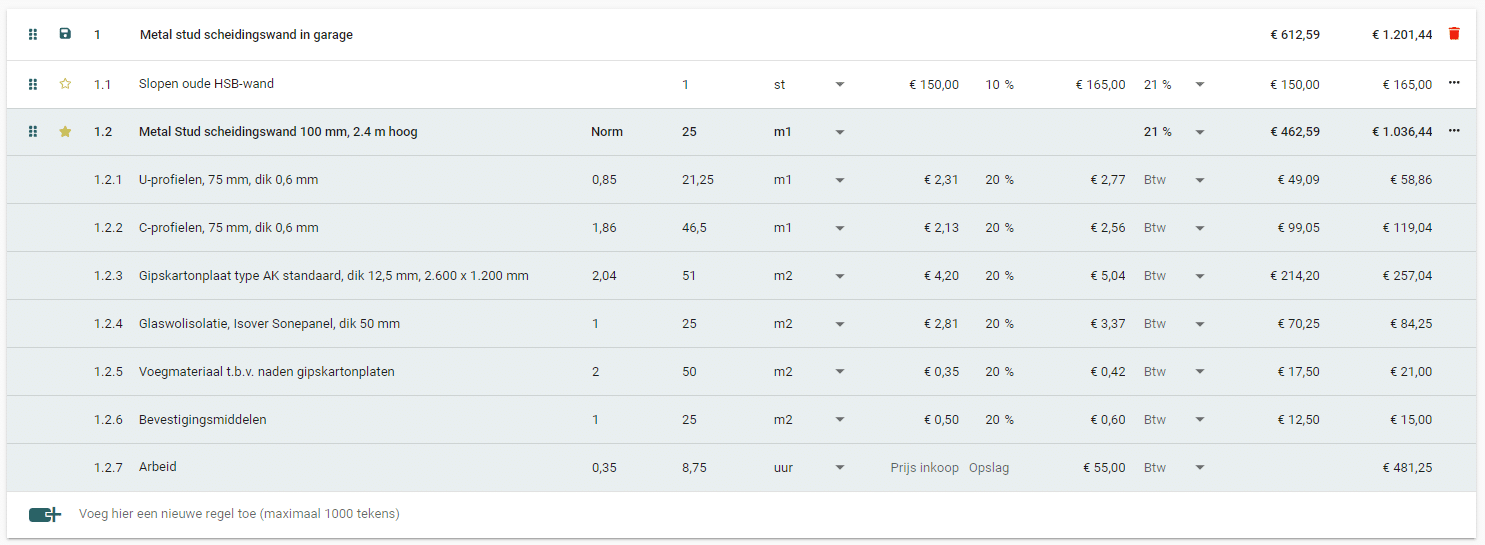Open the 21 % VAT dropdown on row 1.1
1485x545 pixels.
(1200, 85)
